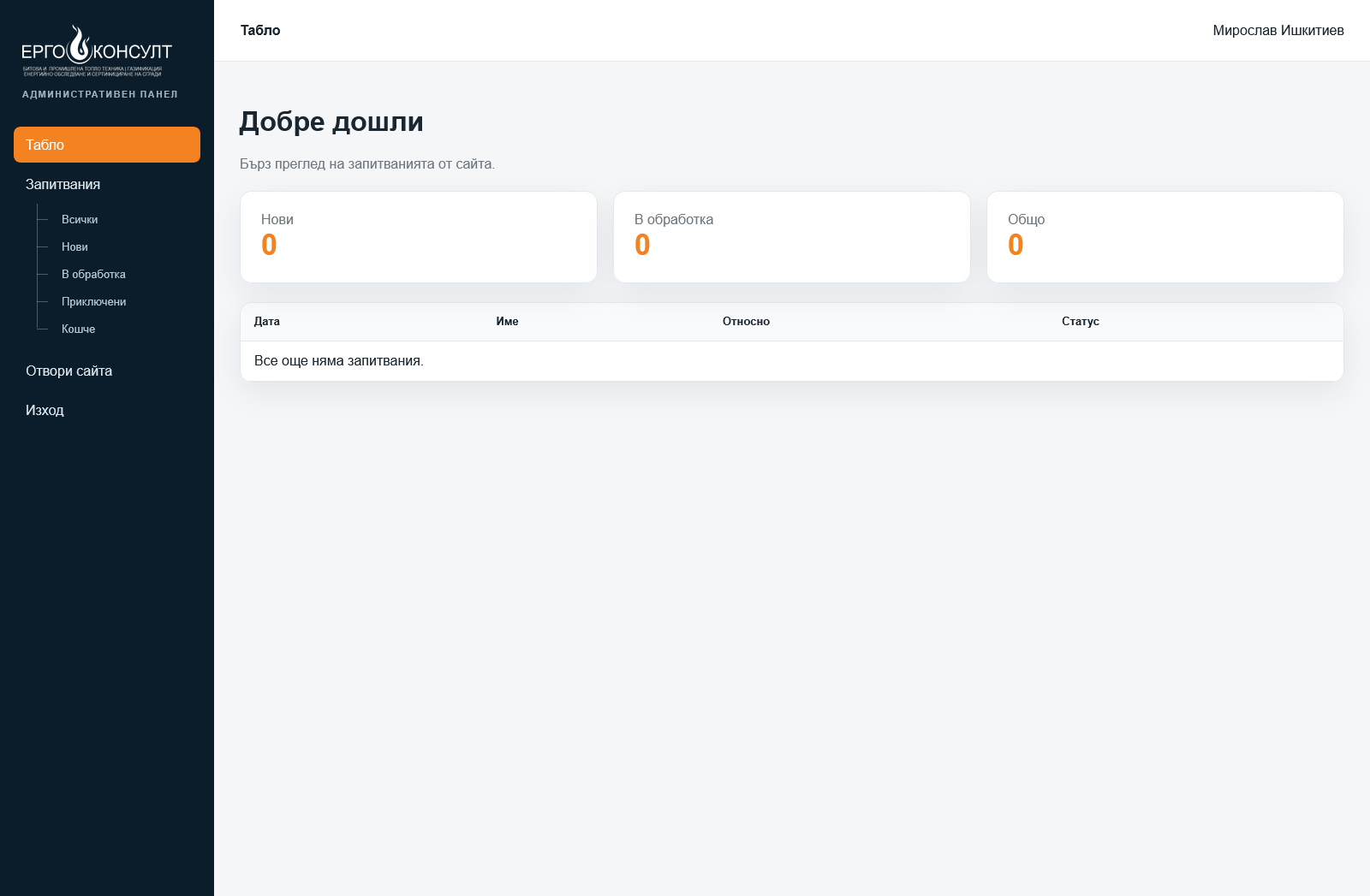This screenshot has width=1370, height=896.
Task: Click the Статус column header
Action: [1081, 322]
